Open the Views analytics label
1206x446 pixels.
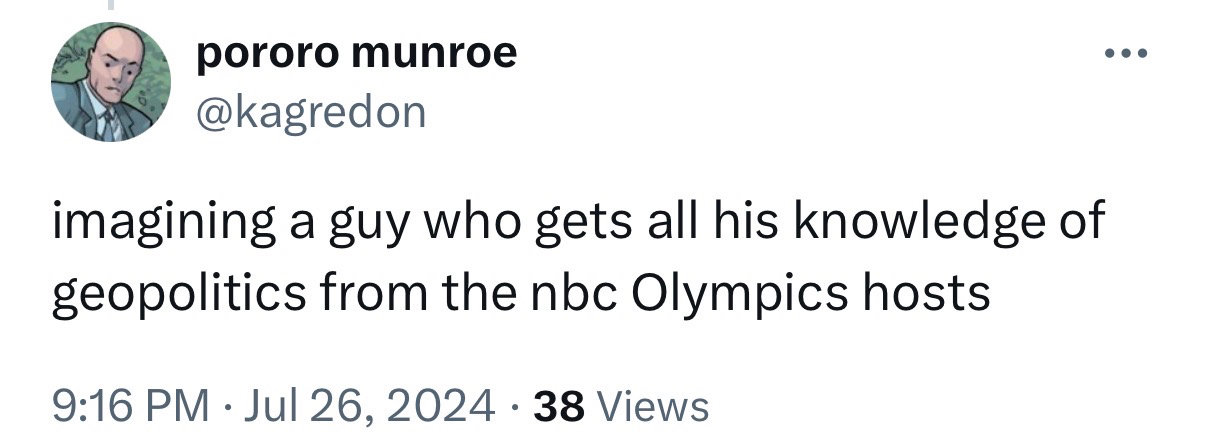pyautogui.click(x=653, y=406)
